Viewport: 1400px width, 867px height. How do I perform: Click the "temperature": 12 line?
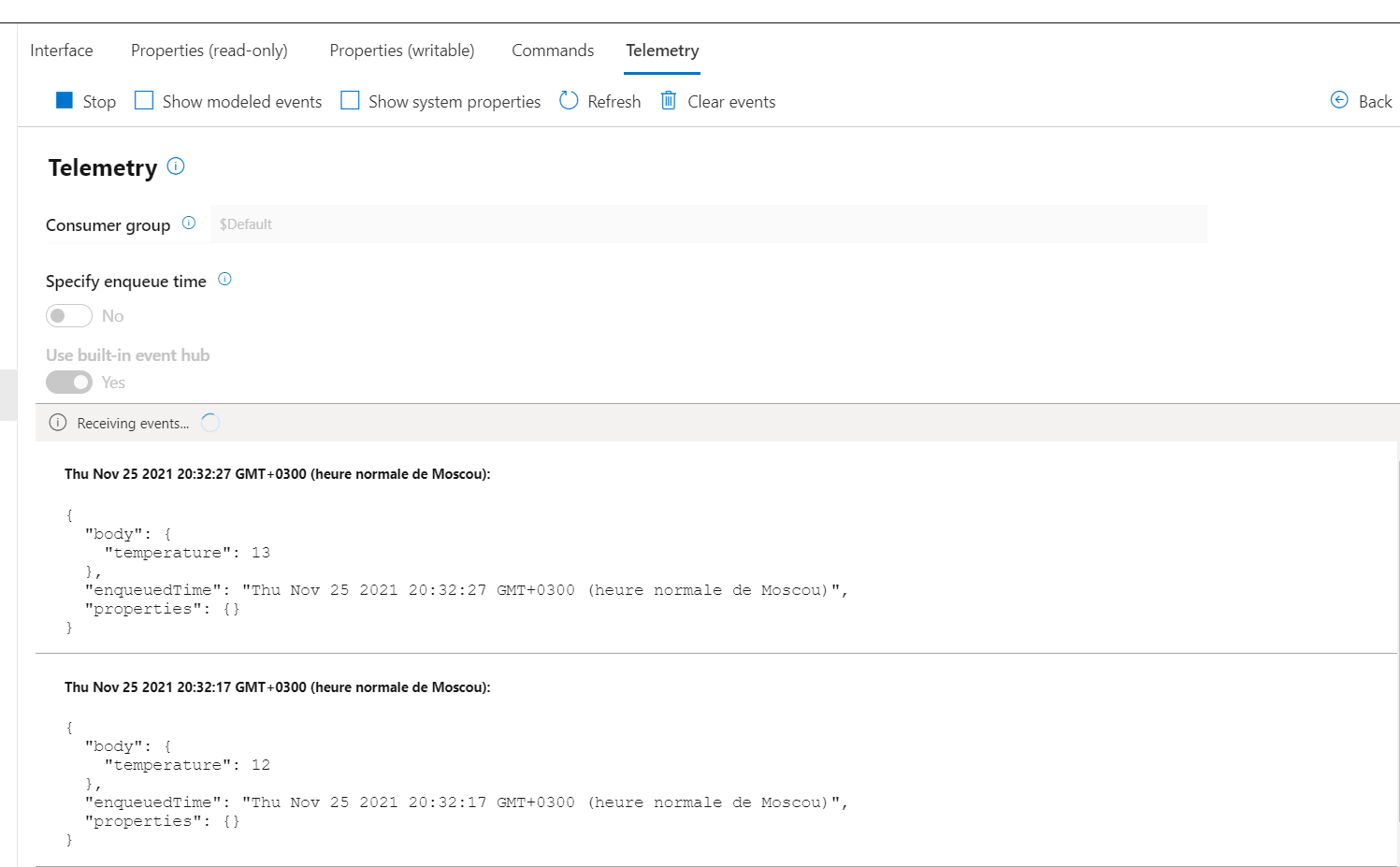tap(187, 765)
